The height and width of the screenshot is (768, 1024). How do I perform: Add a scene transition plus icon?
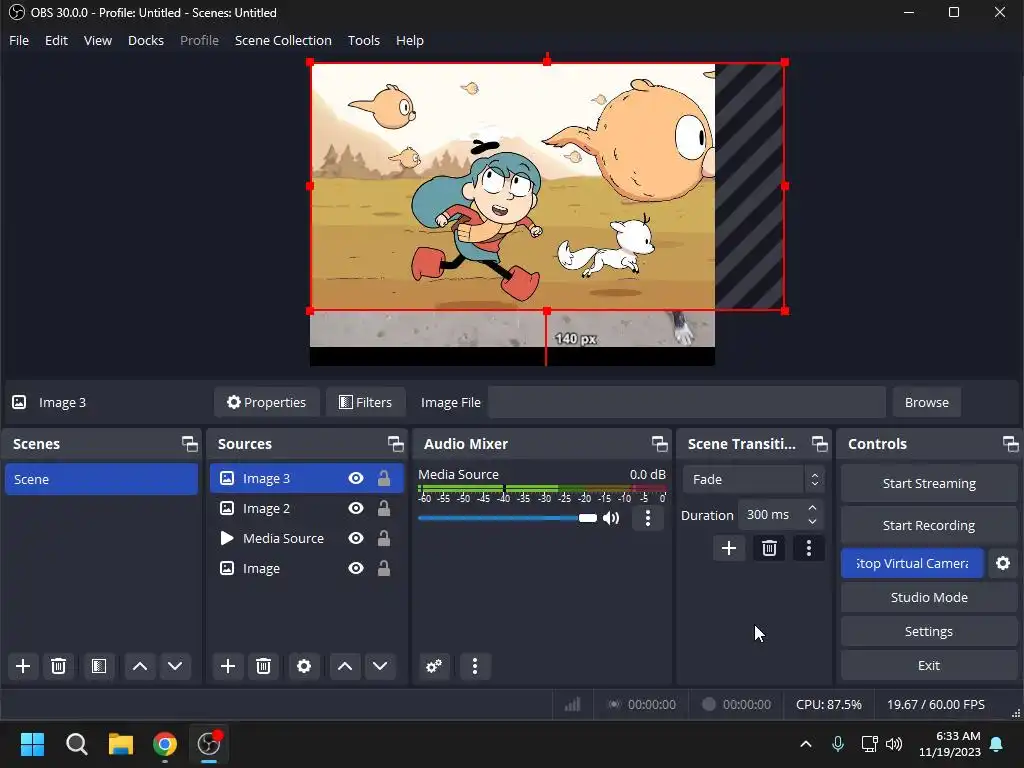tap(729, 549)
